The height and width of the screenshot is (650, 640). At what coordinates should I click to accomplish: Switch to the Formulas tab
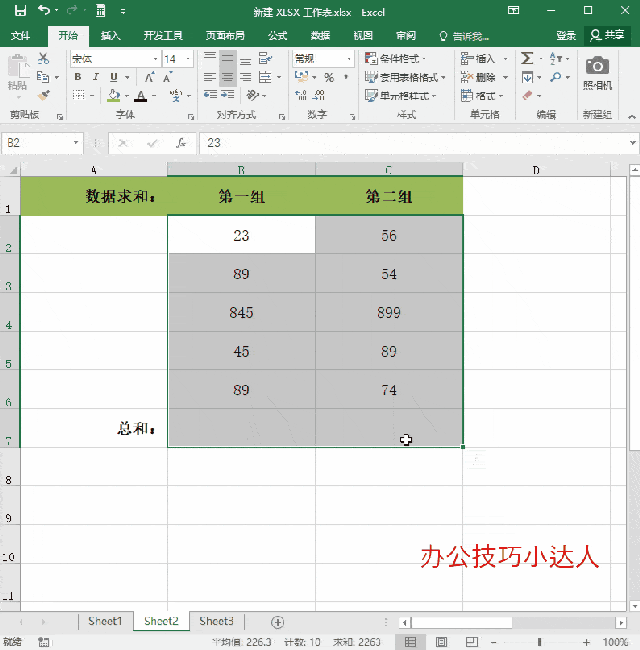click(277, 36)
